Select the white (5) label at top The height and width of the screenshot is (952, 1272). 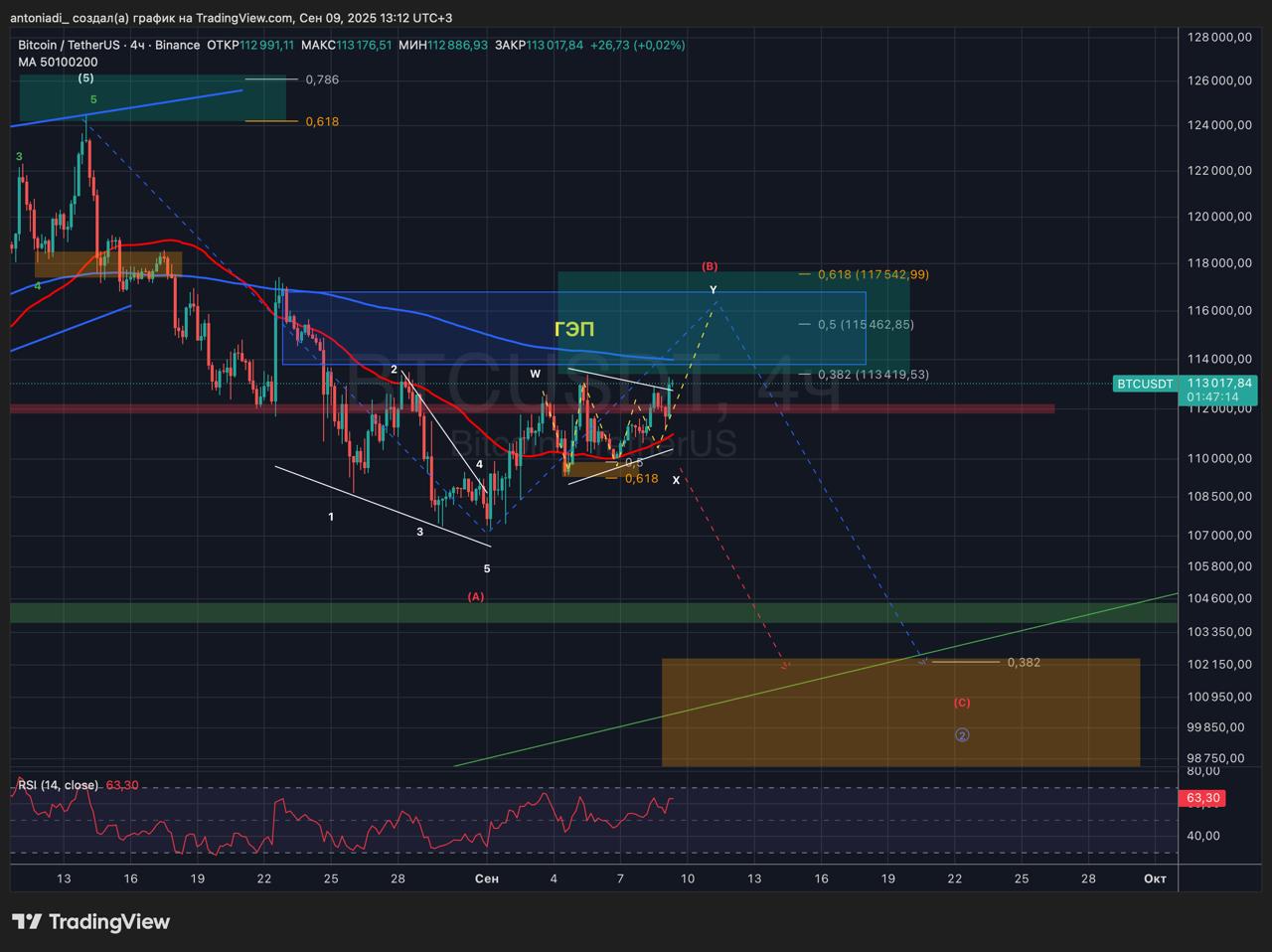pyautogui.click(x=86, y=78)
